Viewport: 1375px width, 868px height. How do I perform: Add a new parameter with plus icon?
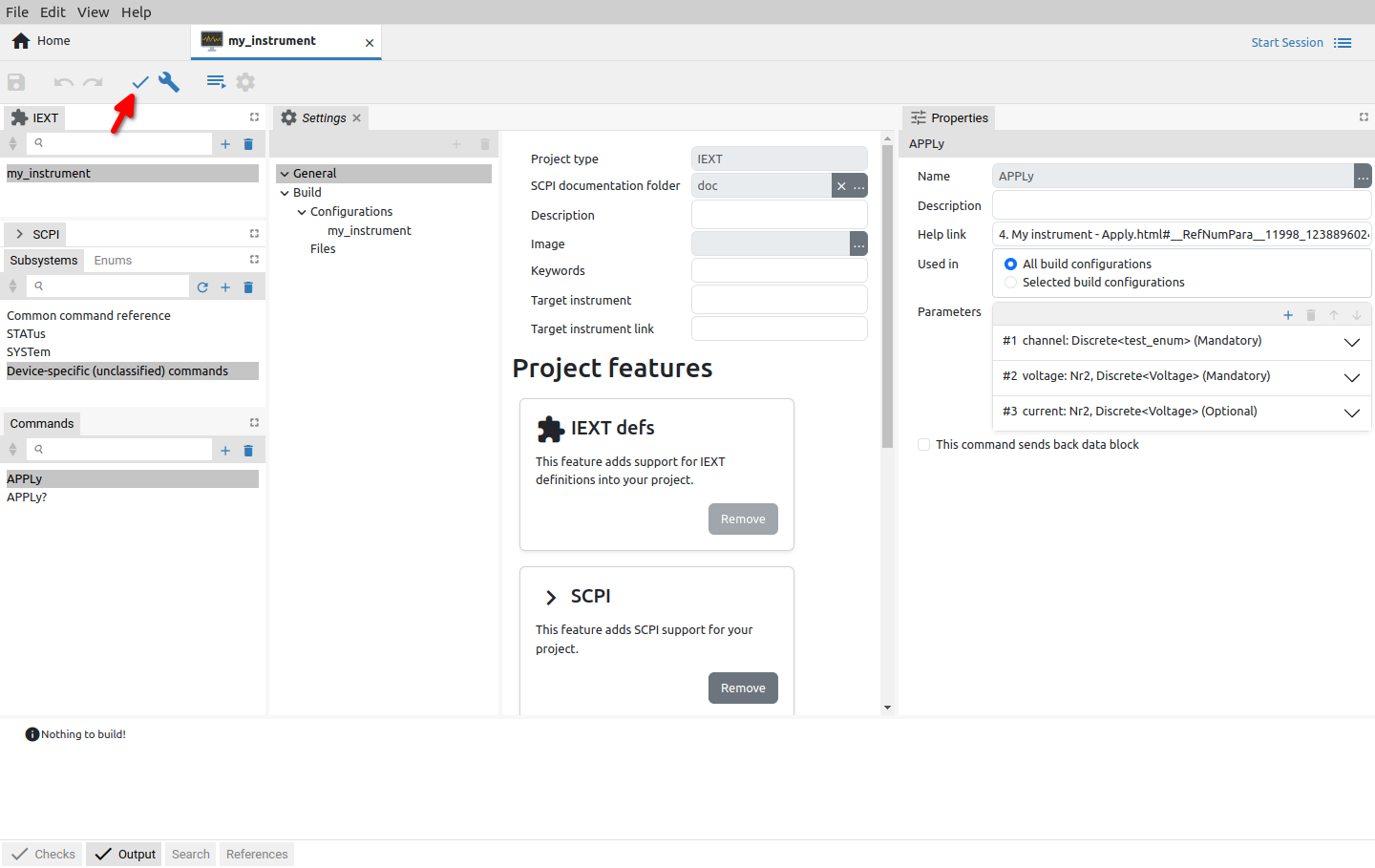(1288, 315)
